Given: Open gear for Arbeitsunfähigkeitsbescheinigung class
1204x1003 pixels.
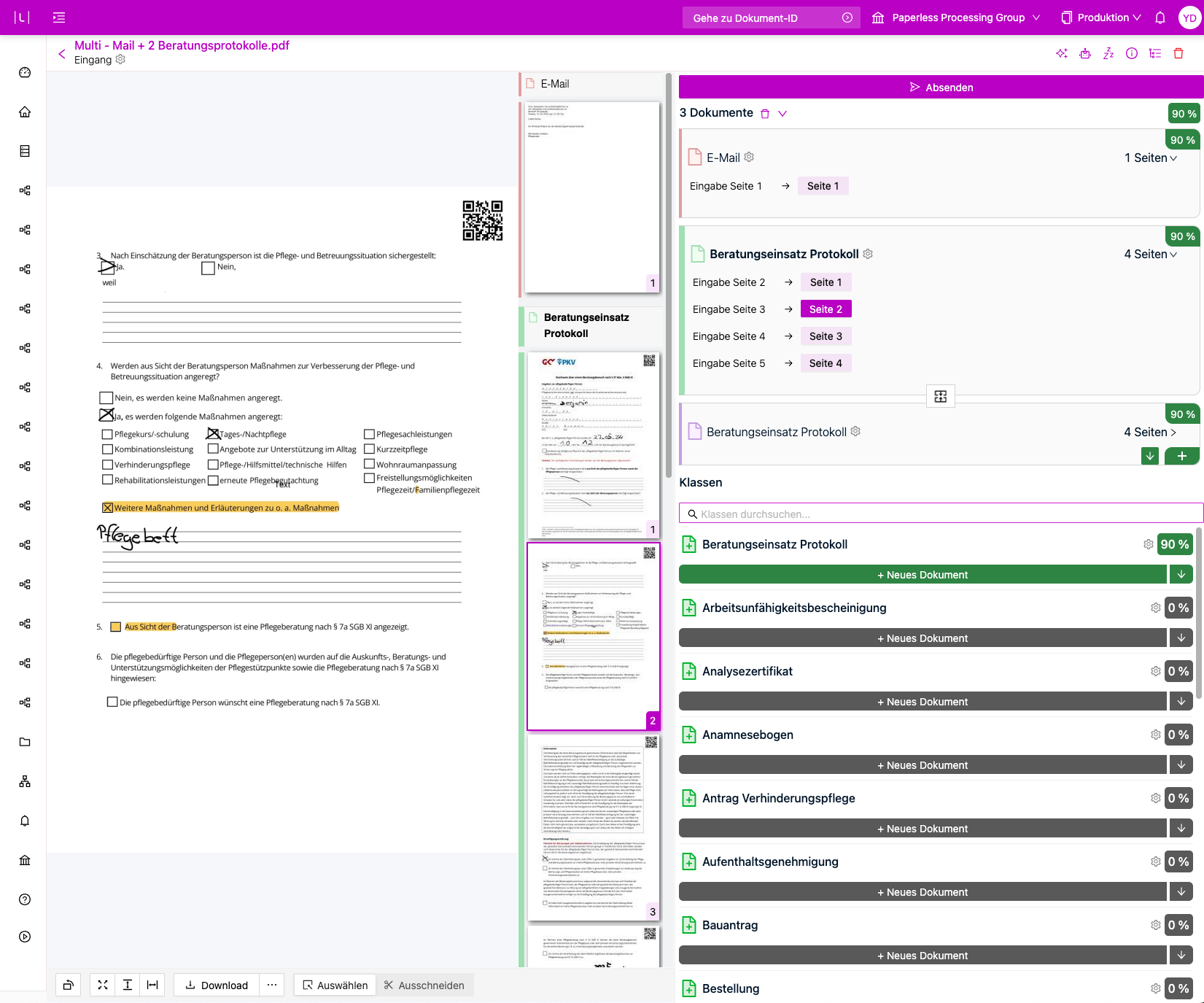Looking at the screenshot, I should click(x=1156, y=608).
